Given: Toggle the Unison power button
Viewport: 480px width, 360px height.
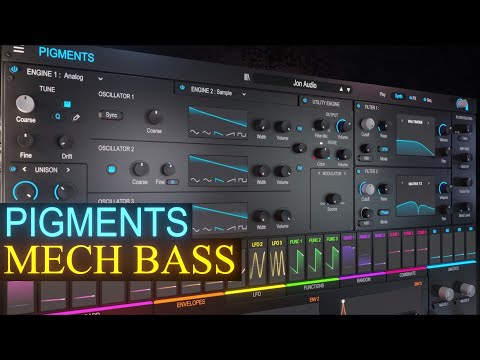Looking at the screenshot, I should 13,169.
